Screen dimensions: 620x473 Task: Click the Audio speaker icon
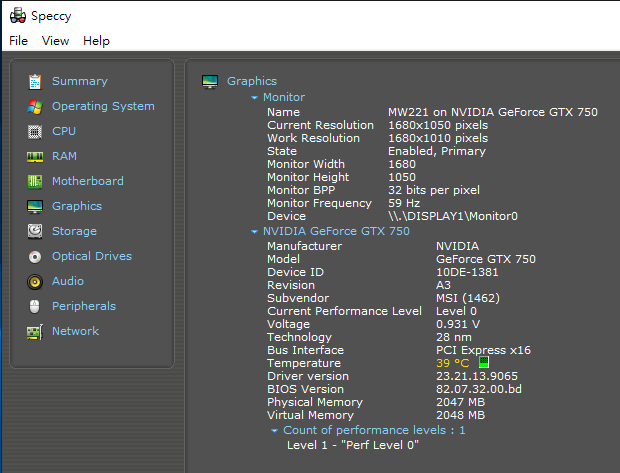pyautogui.click(x=35, y=282)
